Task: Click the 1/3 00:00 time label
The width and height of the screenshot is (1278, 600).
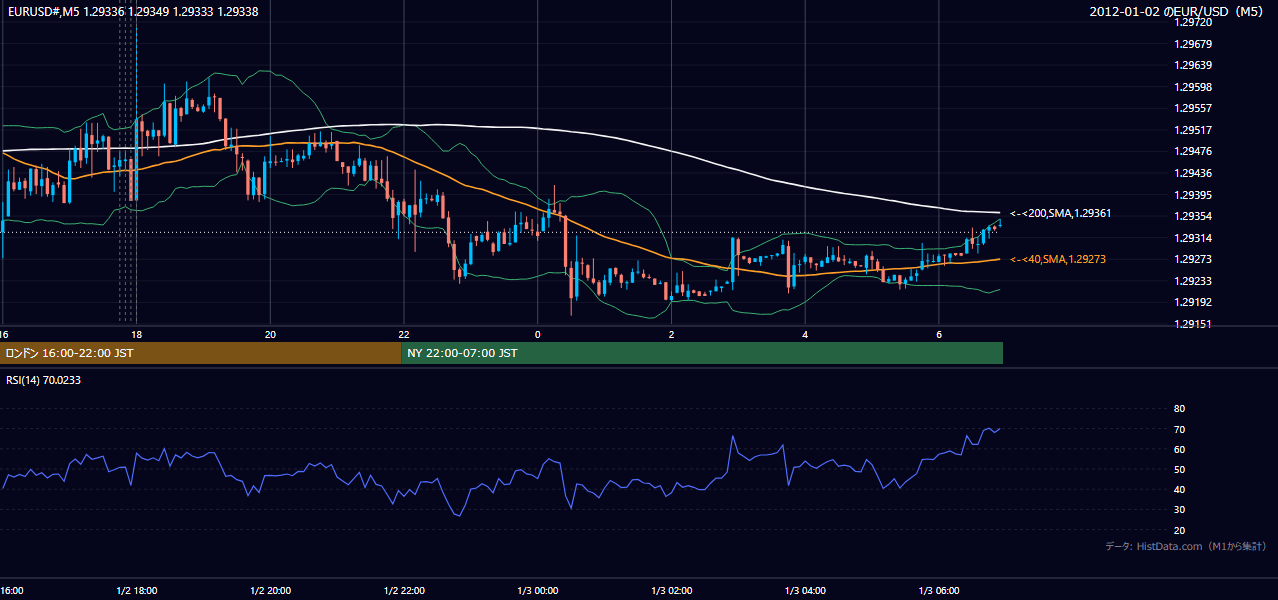Action: click(538, 590)
